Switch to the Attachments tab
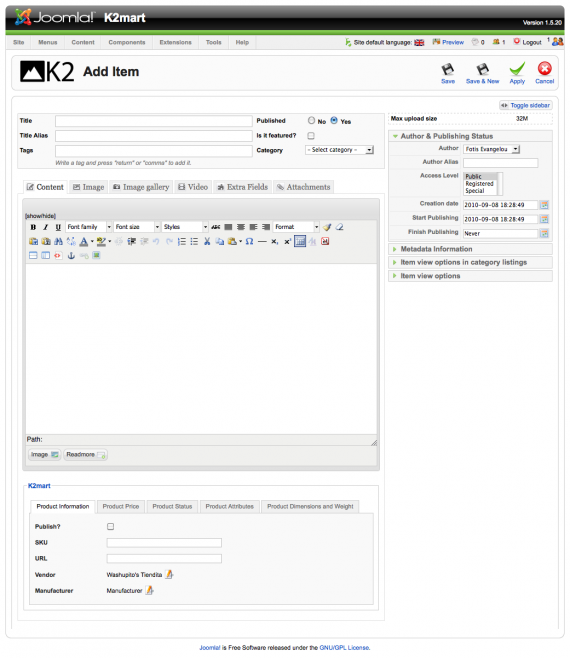 pos(303,187)
